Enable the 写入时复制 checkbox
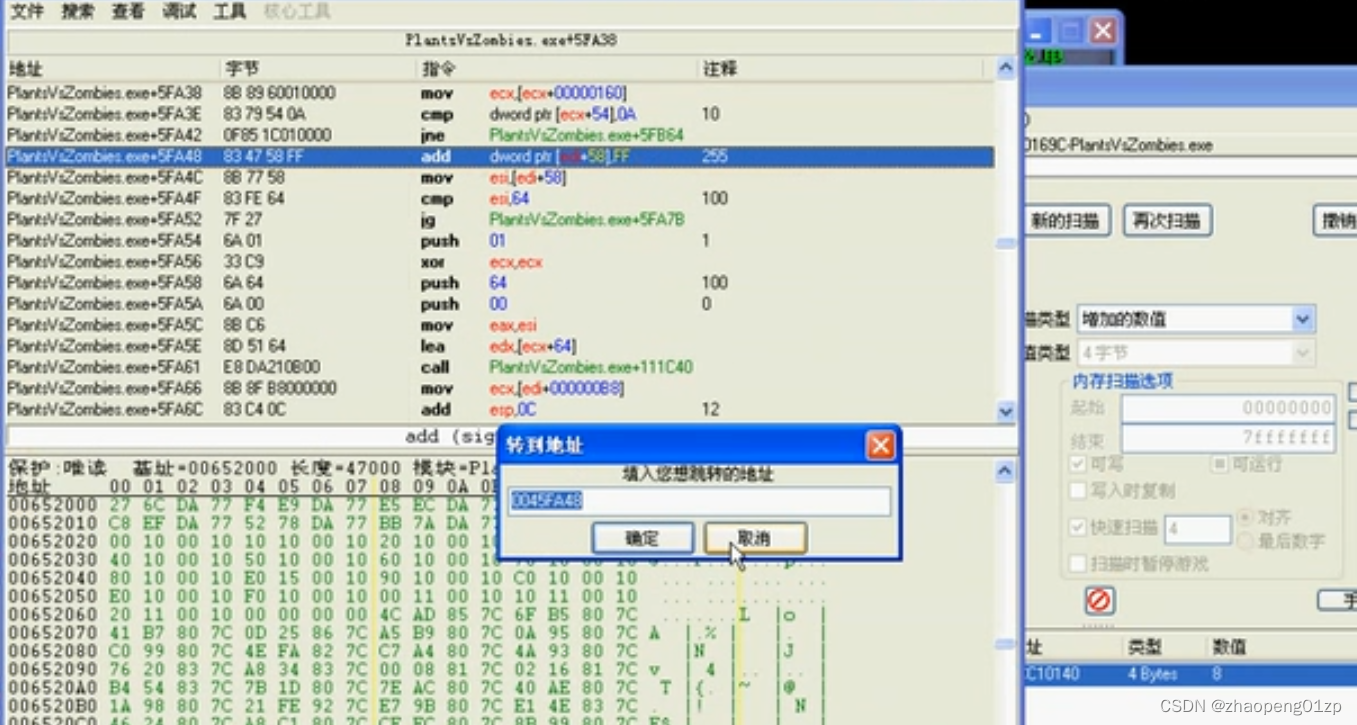This screenshot has height=725, width=1357. (1077, 491)
